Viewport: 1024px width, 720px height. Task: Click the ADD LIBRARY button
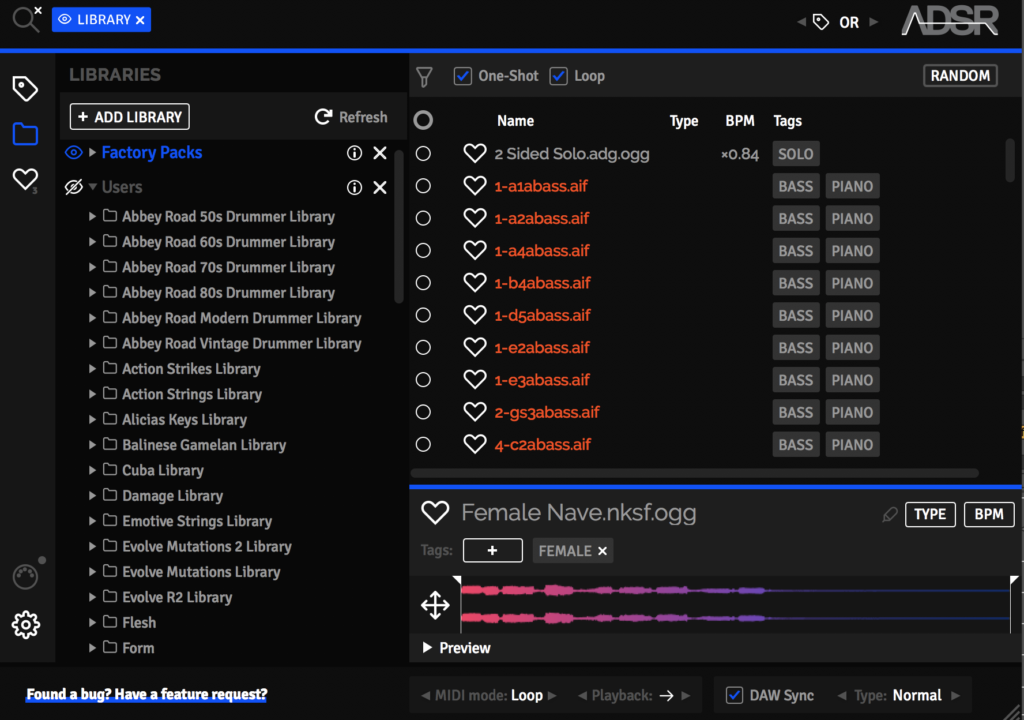[x=129, y=117]
